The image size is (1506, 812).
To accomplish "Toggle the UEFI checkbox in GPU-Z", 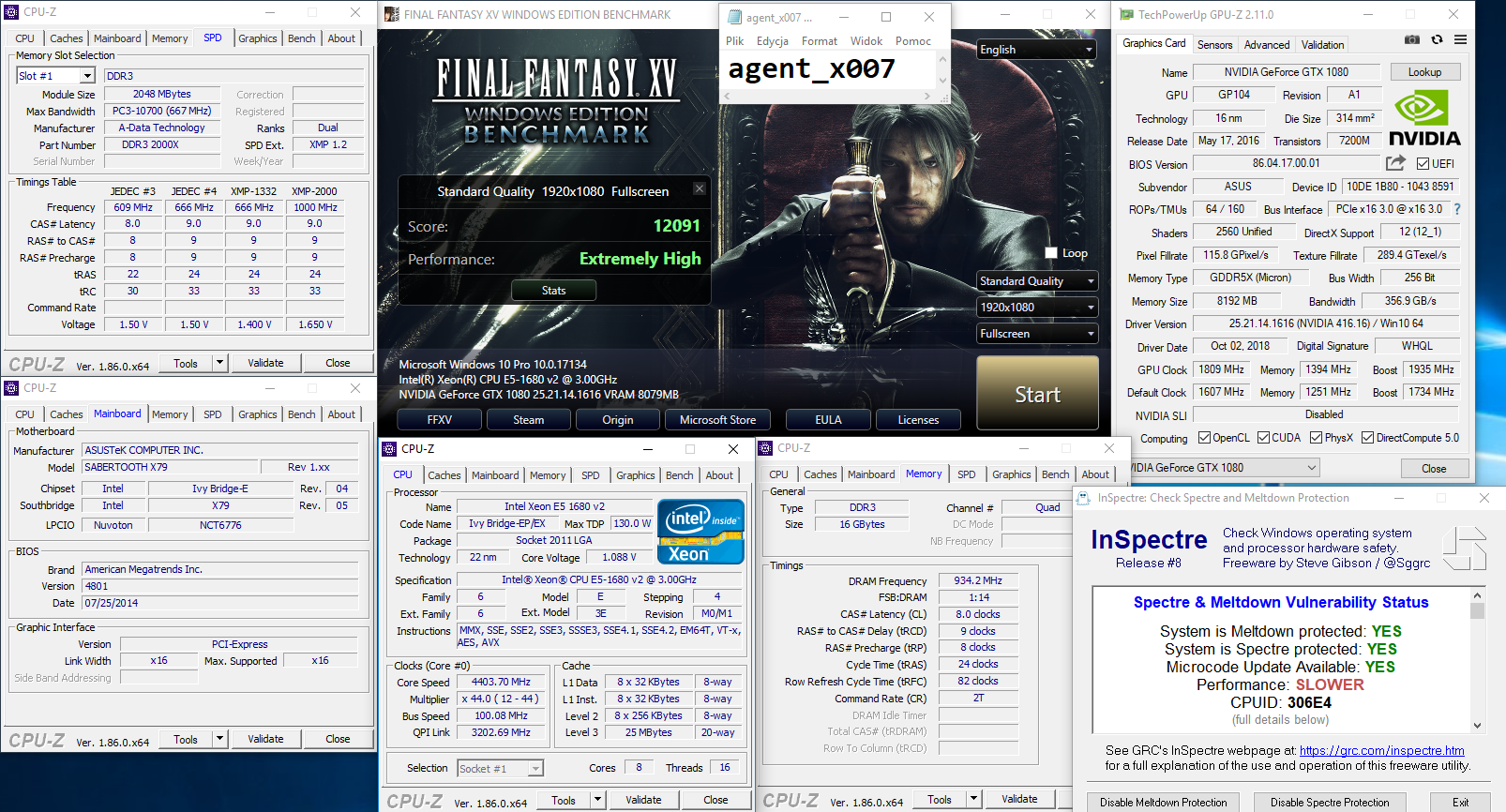I will click(1423, 163).
